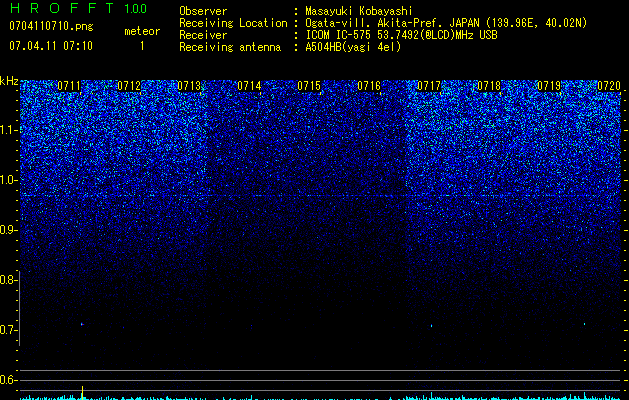
Task: Click the 0.9 kHz axis label
Action: pyautogui.click(x=8, y=230)
